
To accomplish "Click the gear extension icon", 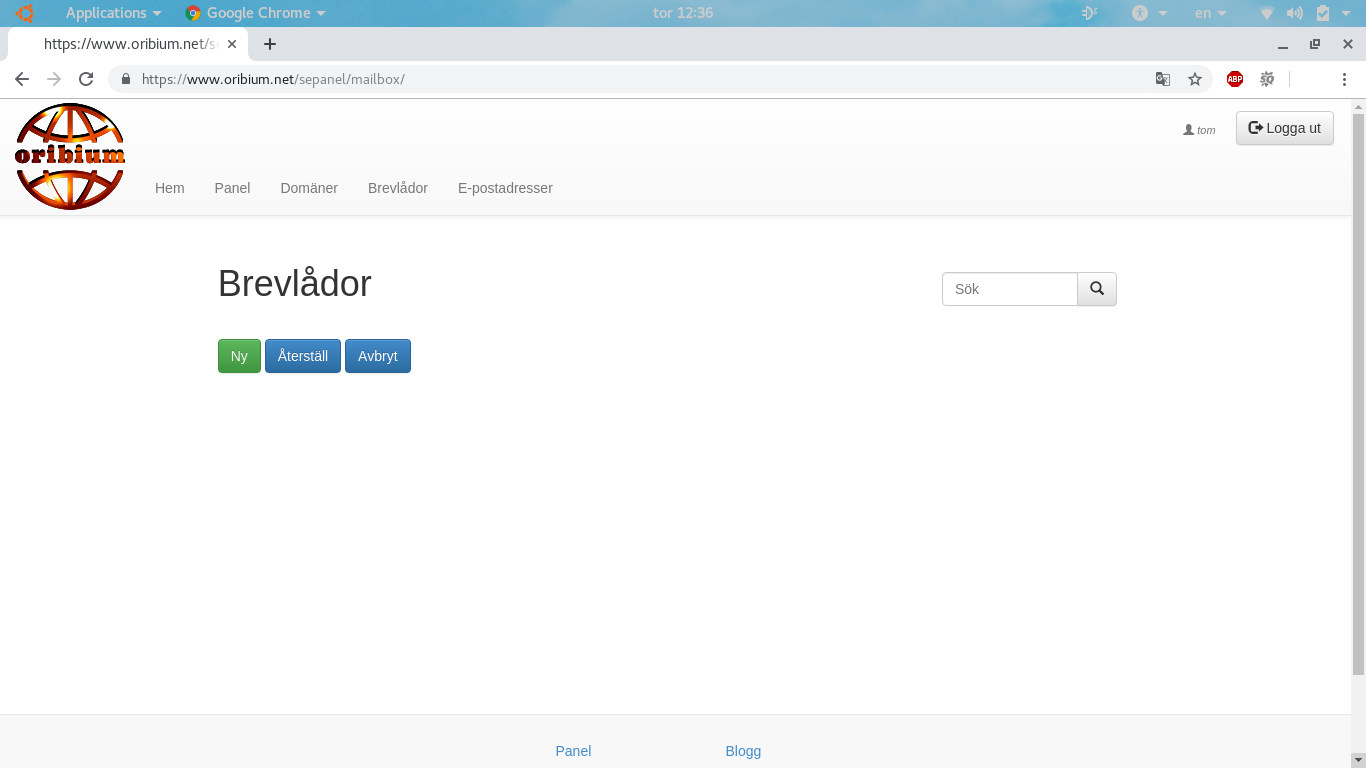I will (1267, 79).
